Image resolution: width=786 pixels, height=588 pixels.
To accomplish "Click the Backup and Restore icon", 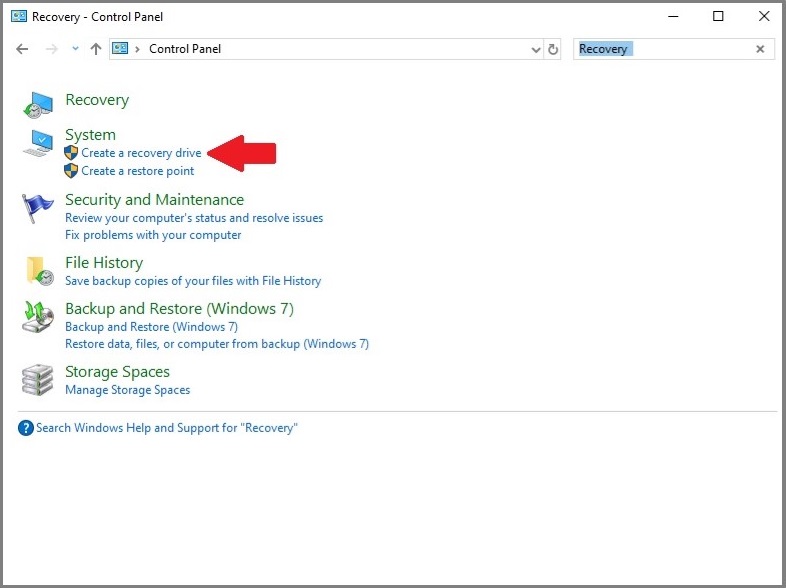I will point(38,317).
